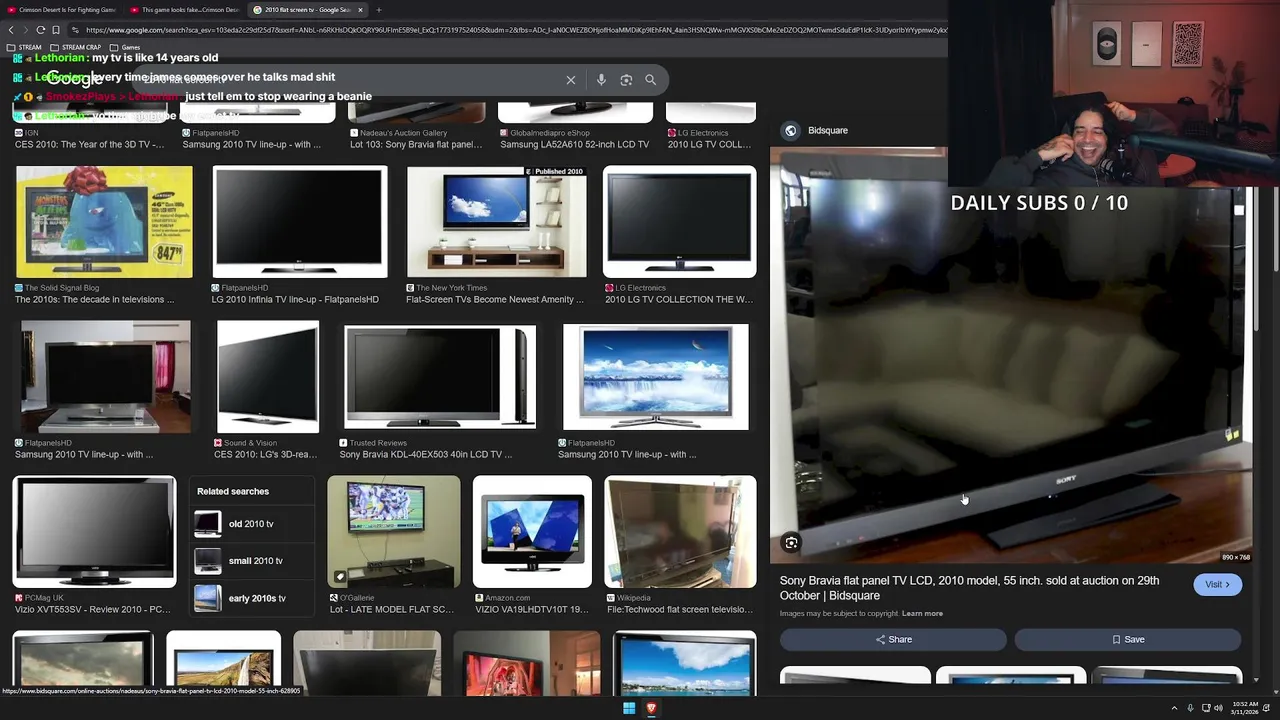The image size is (1280, 720).
Task: Click 'Lot 103: Sony Bravia flat panel' caption
Action: point(415,144)
